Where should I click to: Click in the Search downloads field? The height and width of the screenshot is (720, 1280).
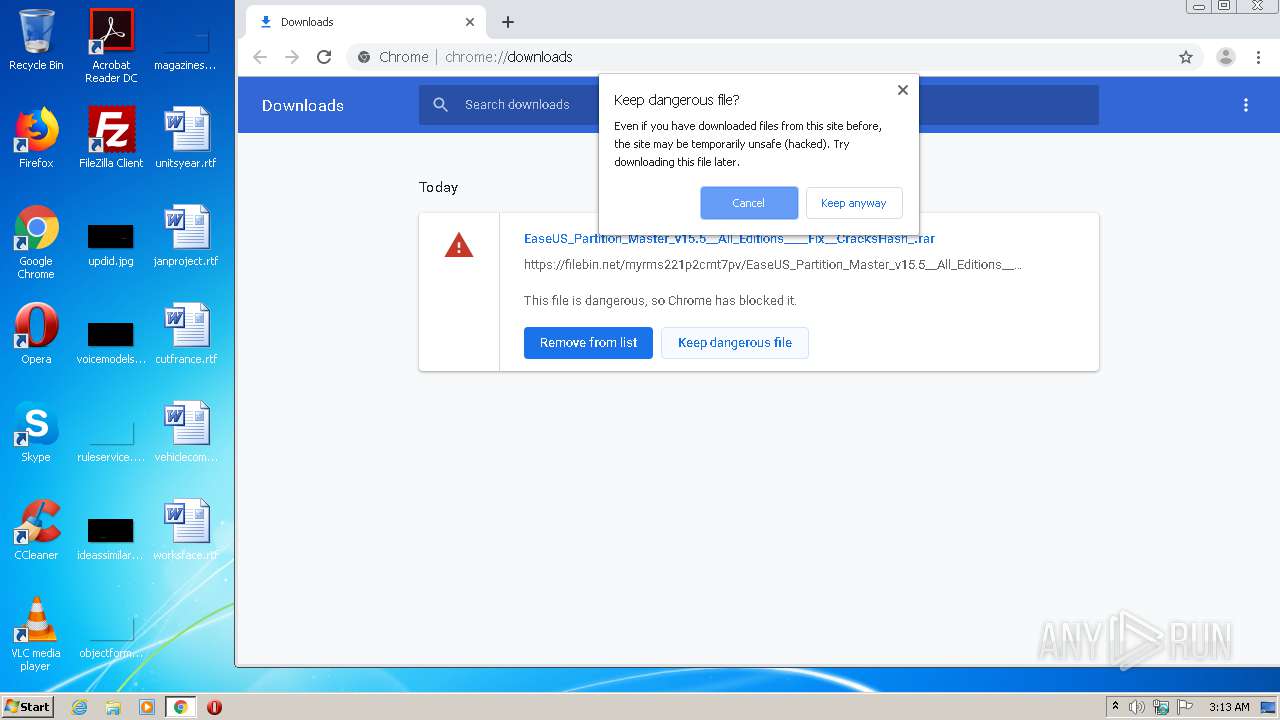coord(759,105)
